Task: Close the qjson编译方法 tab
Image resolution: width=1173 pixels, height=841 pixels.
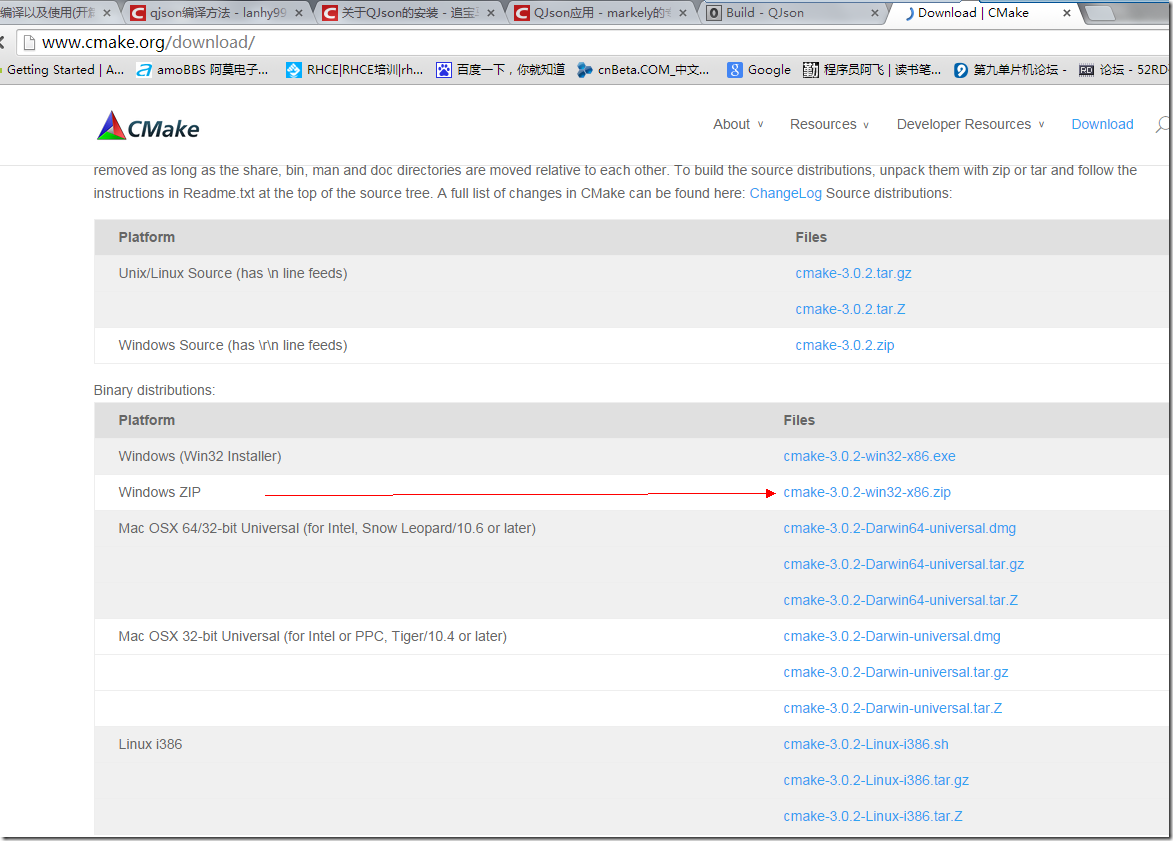Action: (299, 13)
